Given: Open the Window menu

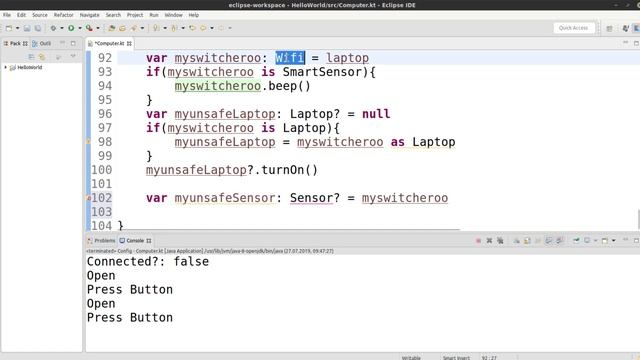Looking at the screenshot, I should click(x=173, y=15).
